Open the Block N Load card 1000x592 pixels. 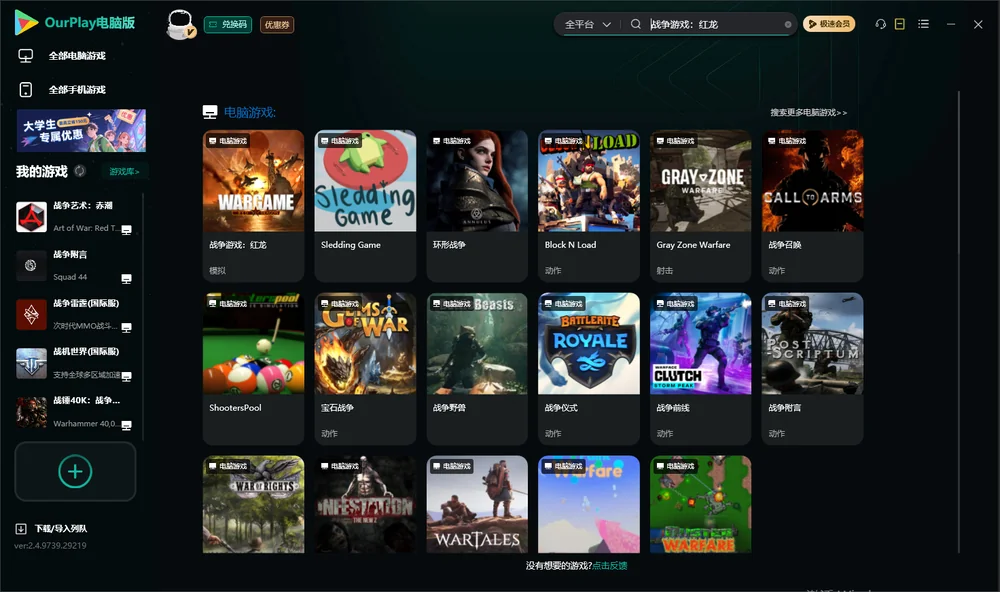(589, 205)
